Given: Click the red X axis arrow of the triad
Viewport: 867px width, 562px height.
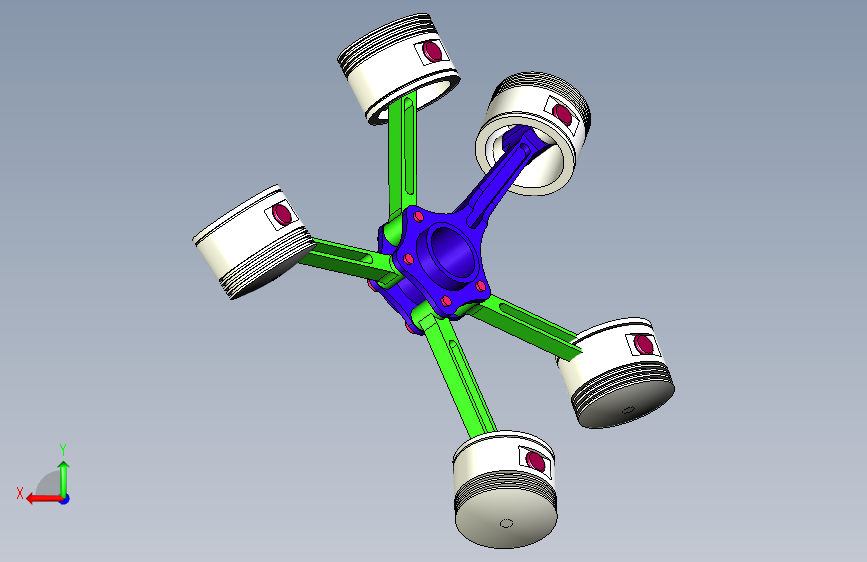Looking at the screenshot, I should [43, 499].
